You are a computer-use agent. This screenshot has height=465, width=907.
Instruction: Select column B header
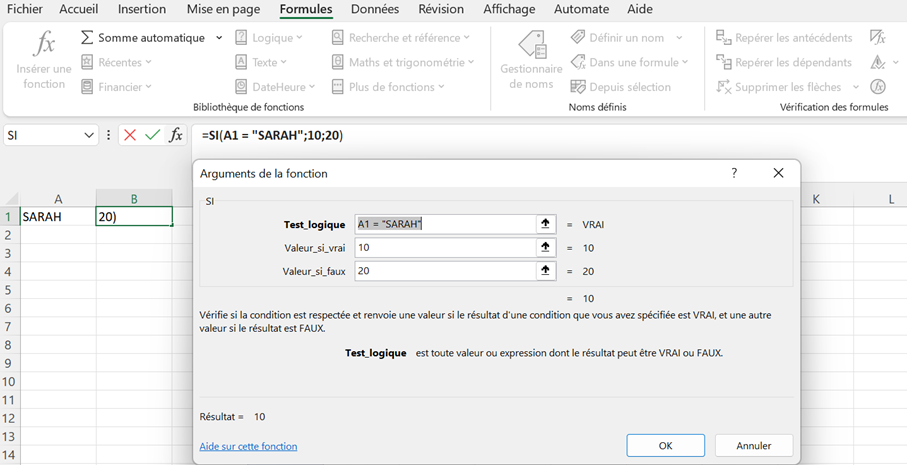[134, 199]
